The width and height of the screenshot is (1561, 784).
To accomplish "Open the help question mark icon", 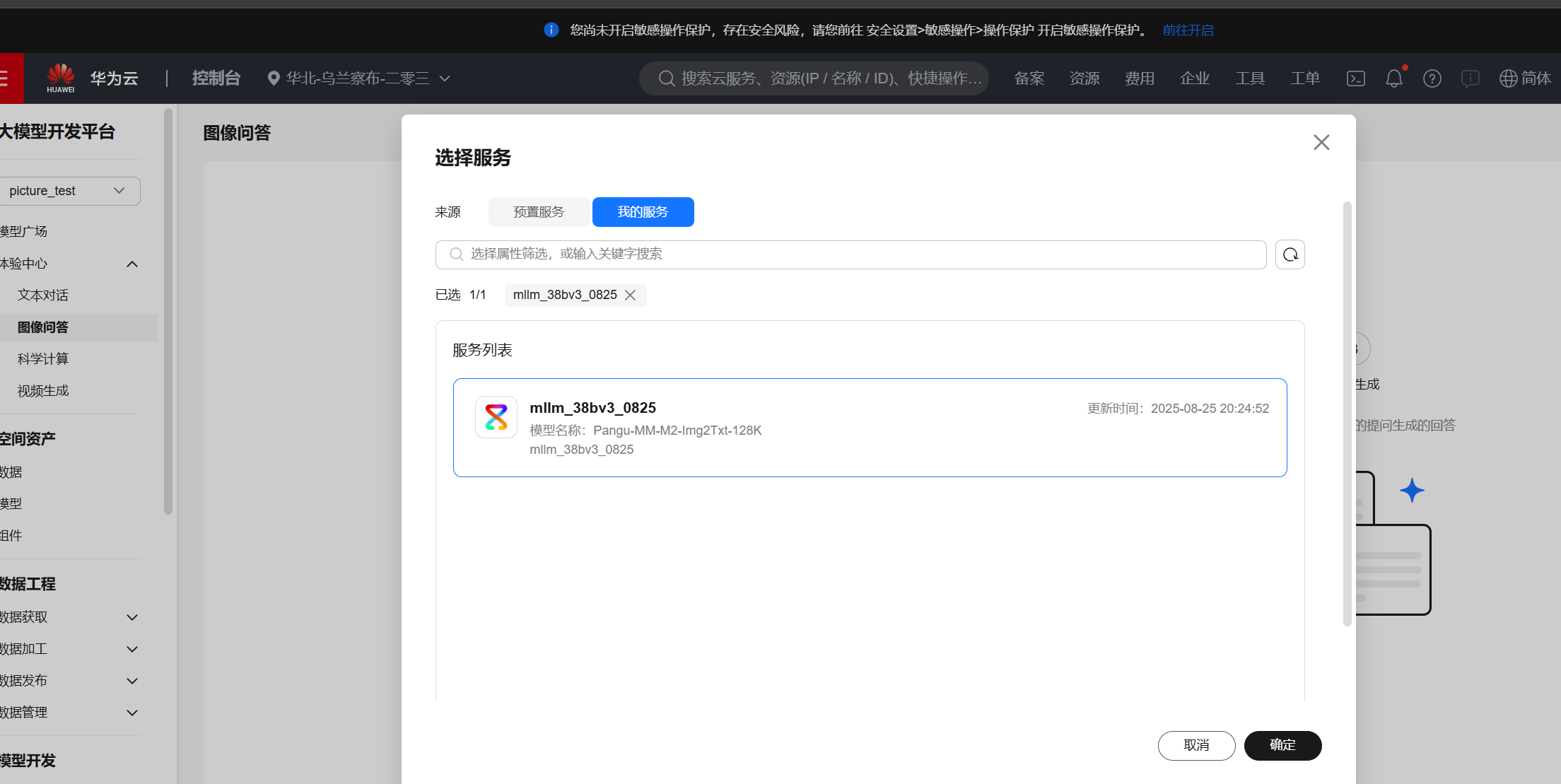I will click(1432, 78).
